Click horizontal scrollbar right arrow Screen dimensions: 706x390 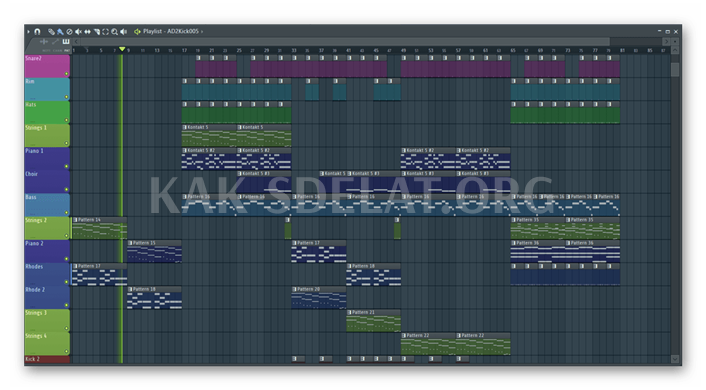point(665,41)
